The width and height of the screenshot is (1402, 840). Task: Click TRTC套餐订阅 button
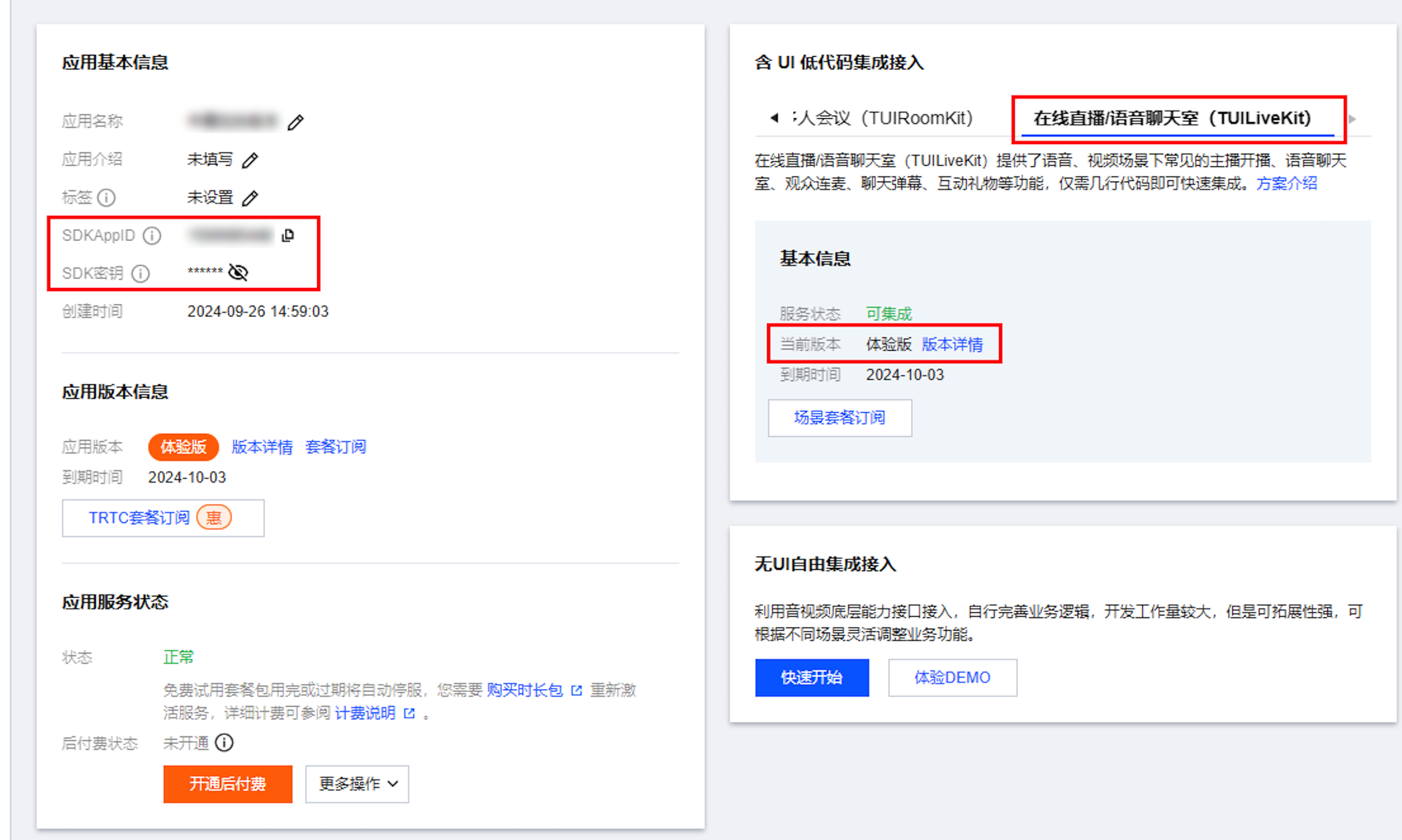[x=163, y=518]
